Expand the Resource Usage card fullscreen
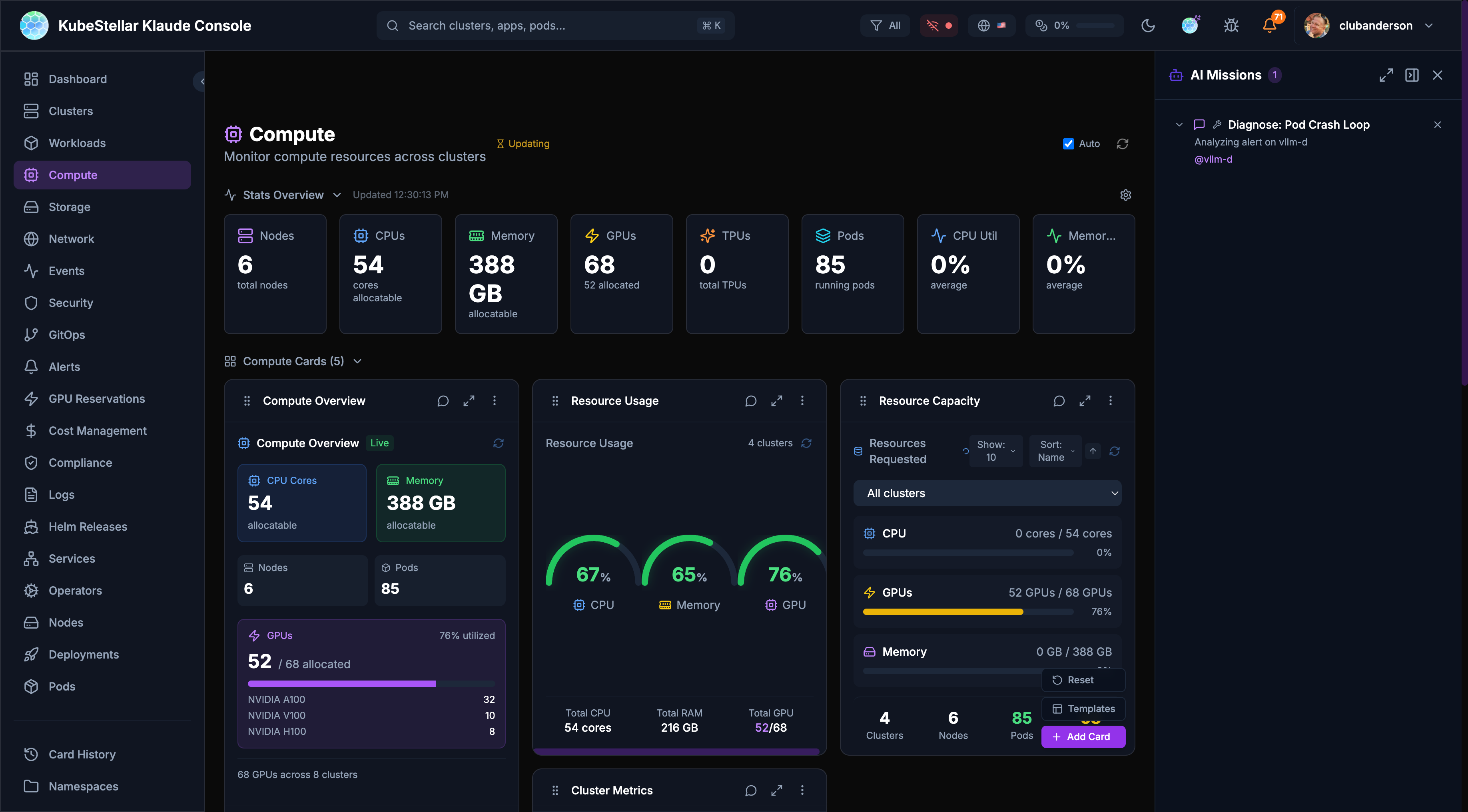The height and width of the screenshot is (812, 1468). [x=776, y=400]
